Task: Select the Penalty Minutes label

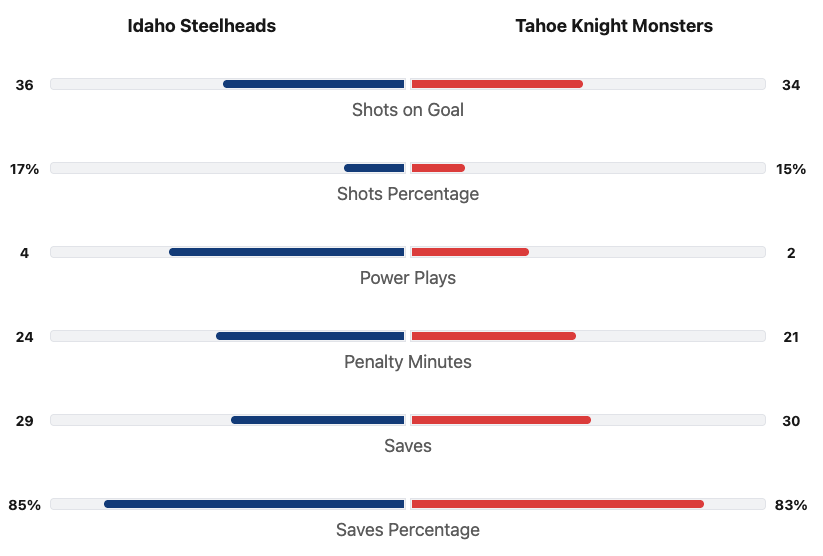Action: tap(407, 362)
